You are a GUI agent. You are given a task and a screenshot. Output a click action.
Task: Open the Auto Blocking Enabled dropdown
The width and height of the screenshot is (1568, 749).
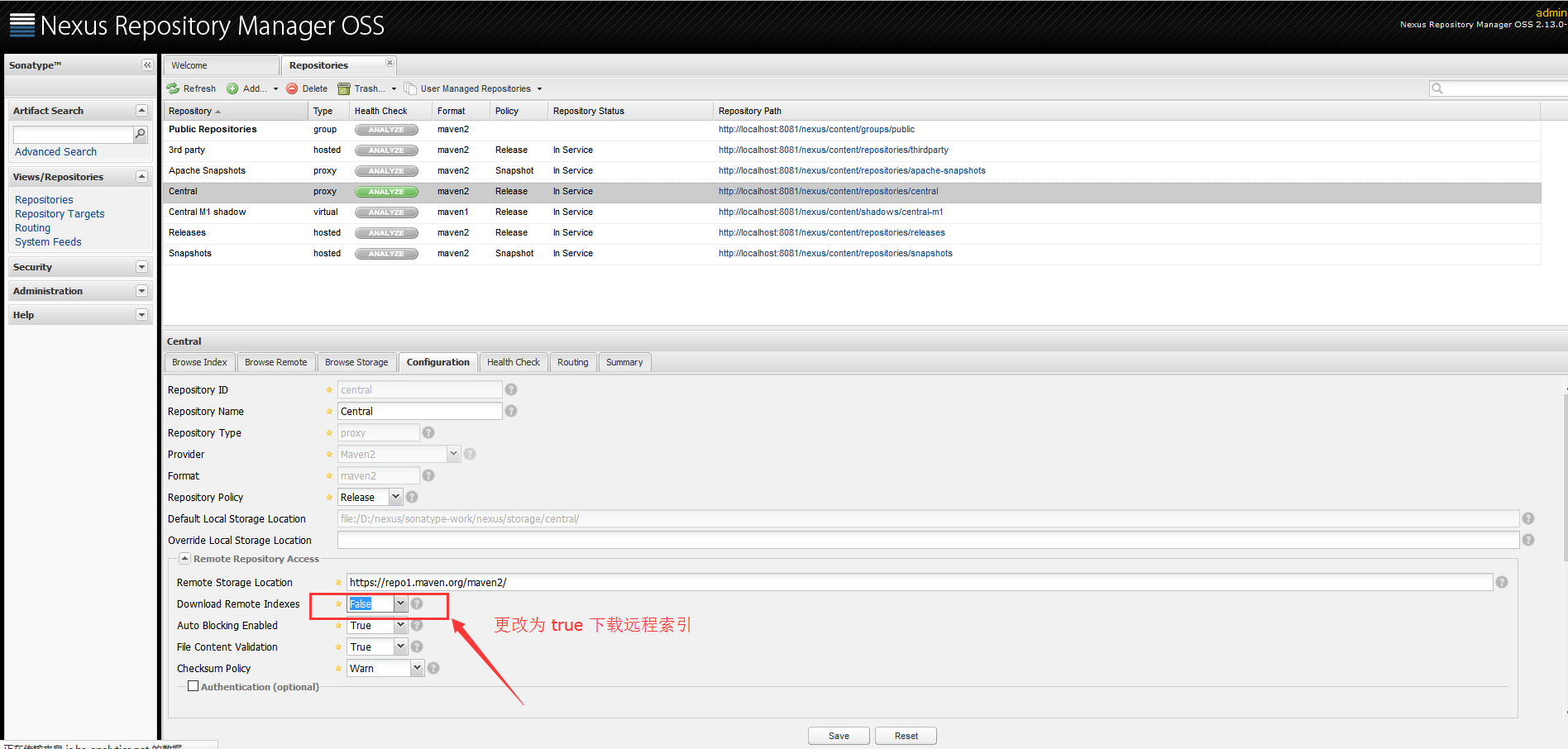point(400,625)
